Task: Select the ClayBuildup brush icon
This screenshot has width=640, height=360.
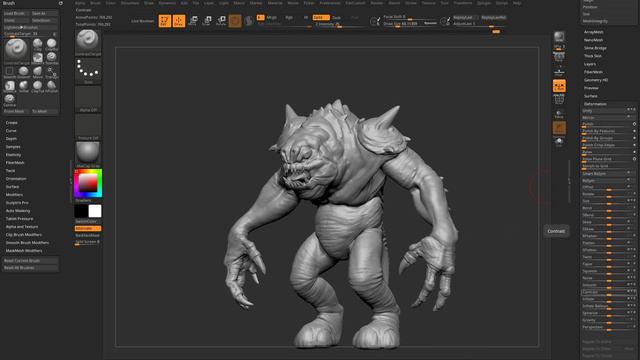Action: pyautogui.click(x=51, y=44)
